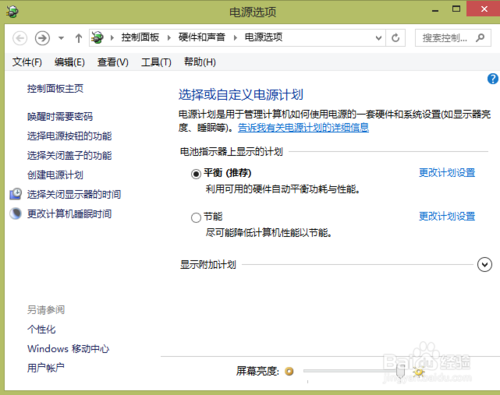Open the 帮助(H) menu

[x=200, y=62]
